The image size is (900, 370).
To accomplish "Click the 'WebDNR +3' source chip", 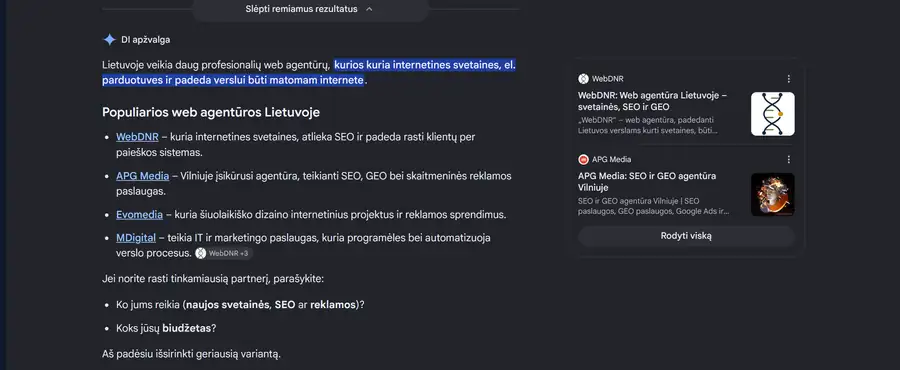I will coord(223,253).
